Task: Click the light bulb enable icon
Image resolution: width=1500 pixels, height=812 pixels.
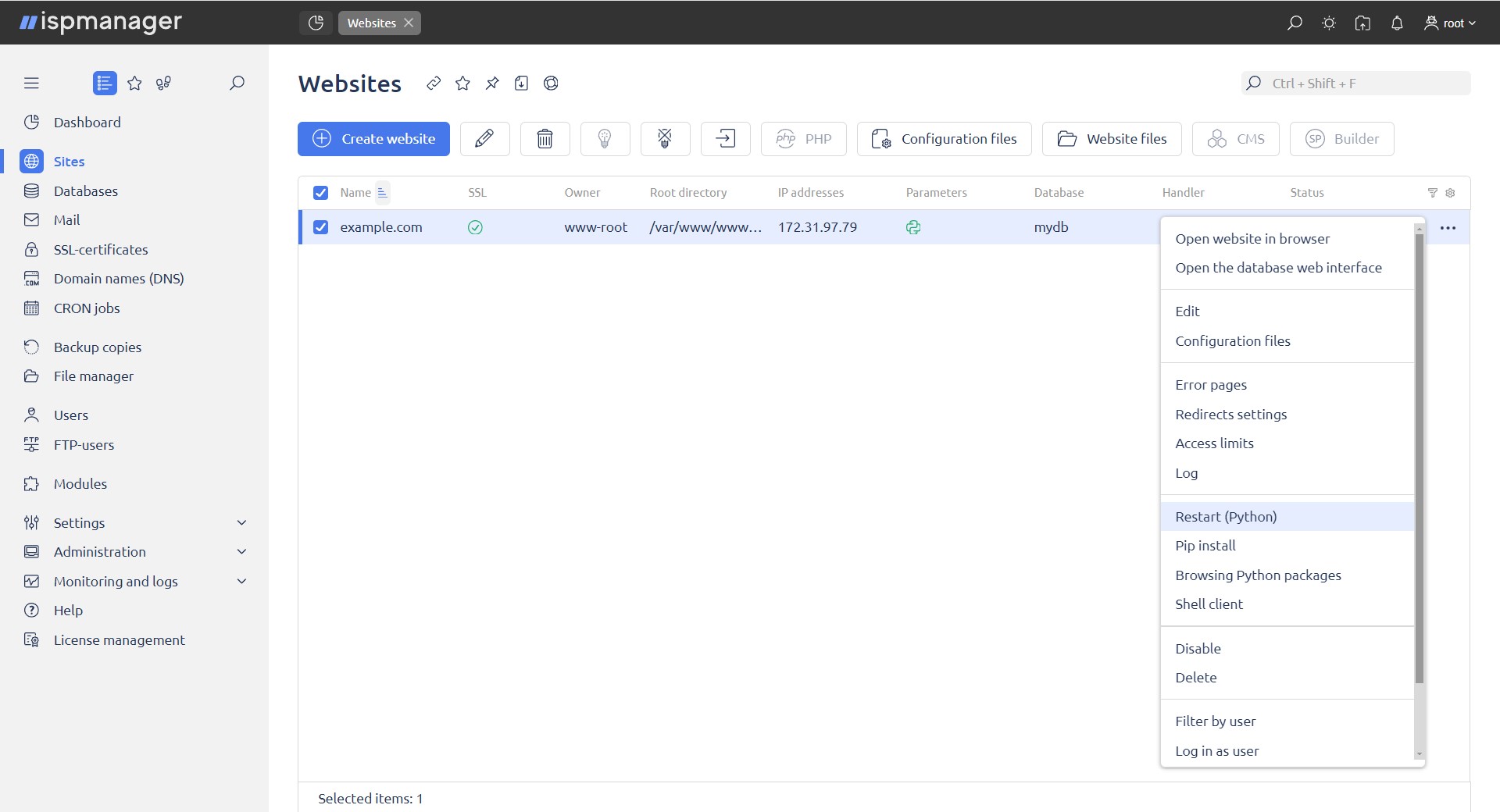Action: coord(605,139)
